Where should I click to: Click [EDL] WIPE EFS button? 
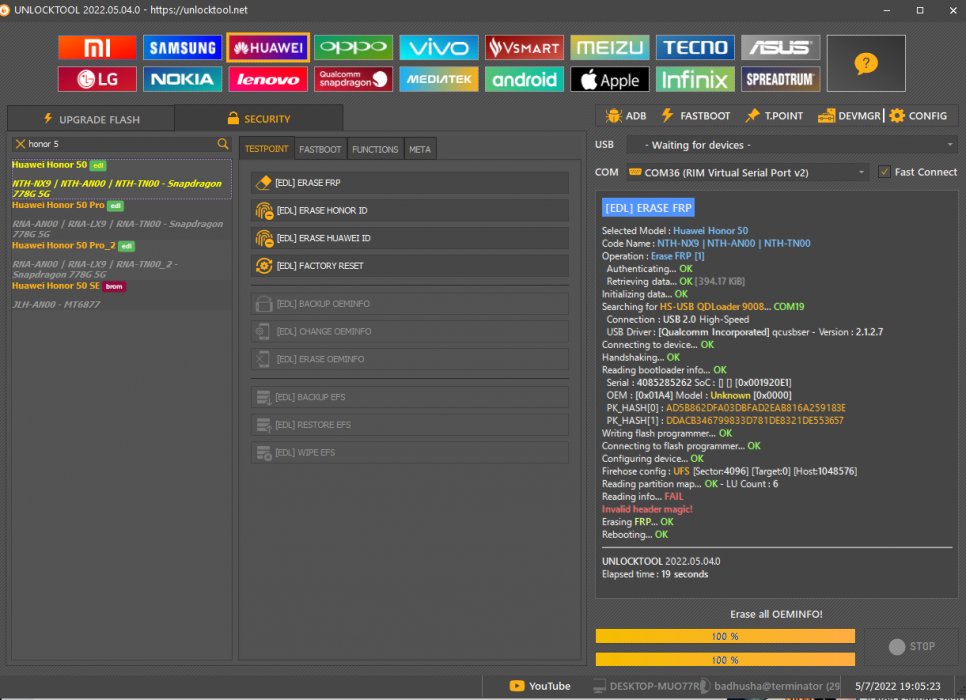pyautogui.click(x=410, y=453)
